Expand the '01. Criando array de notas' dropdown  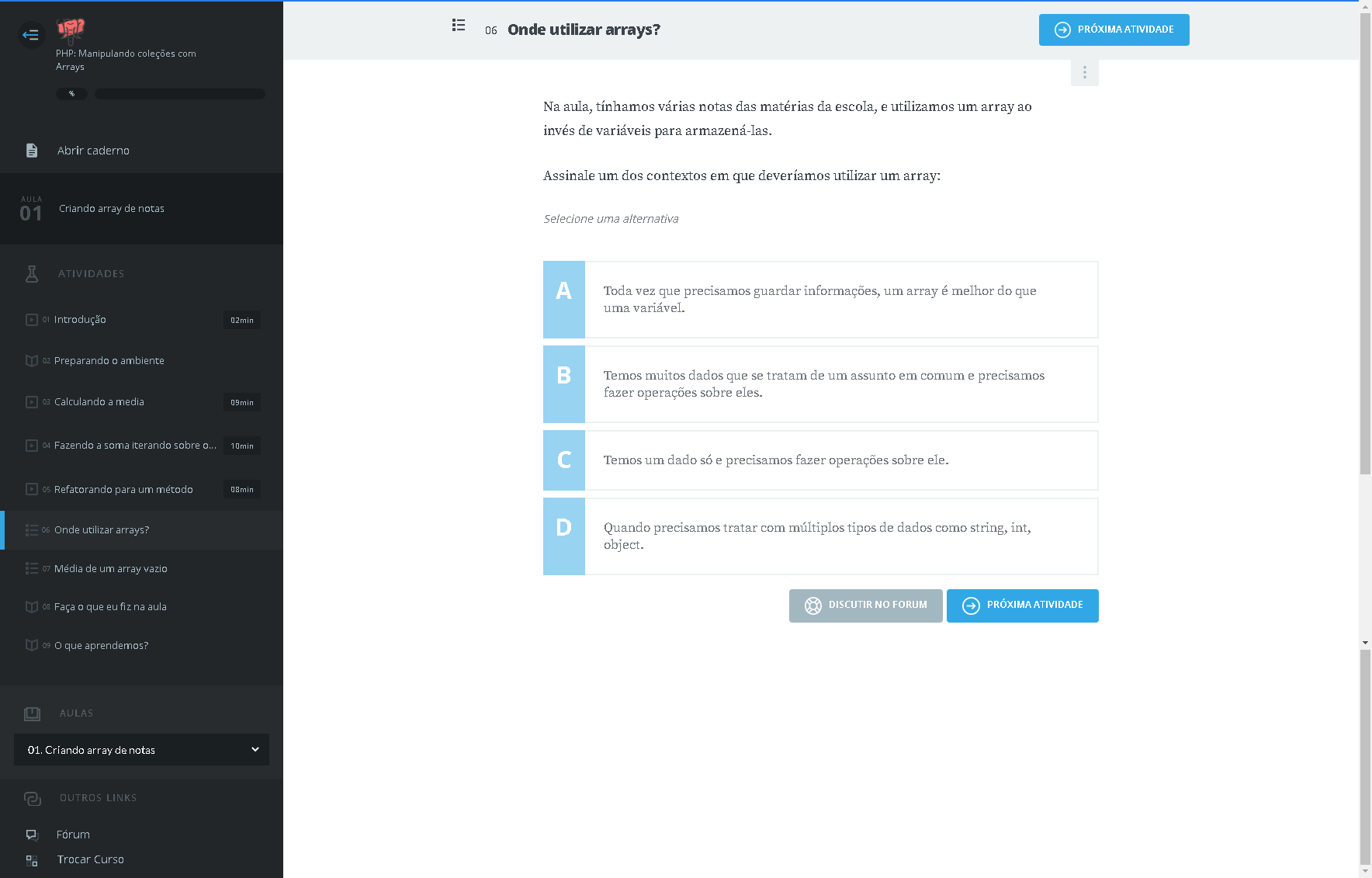[141, 750]
